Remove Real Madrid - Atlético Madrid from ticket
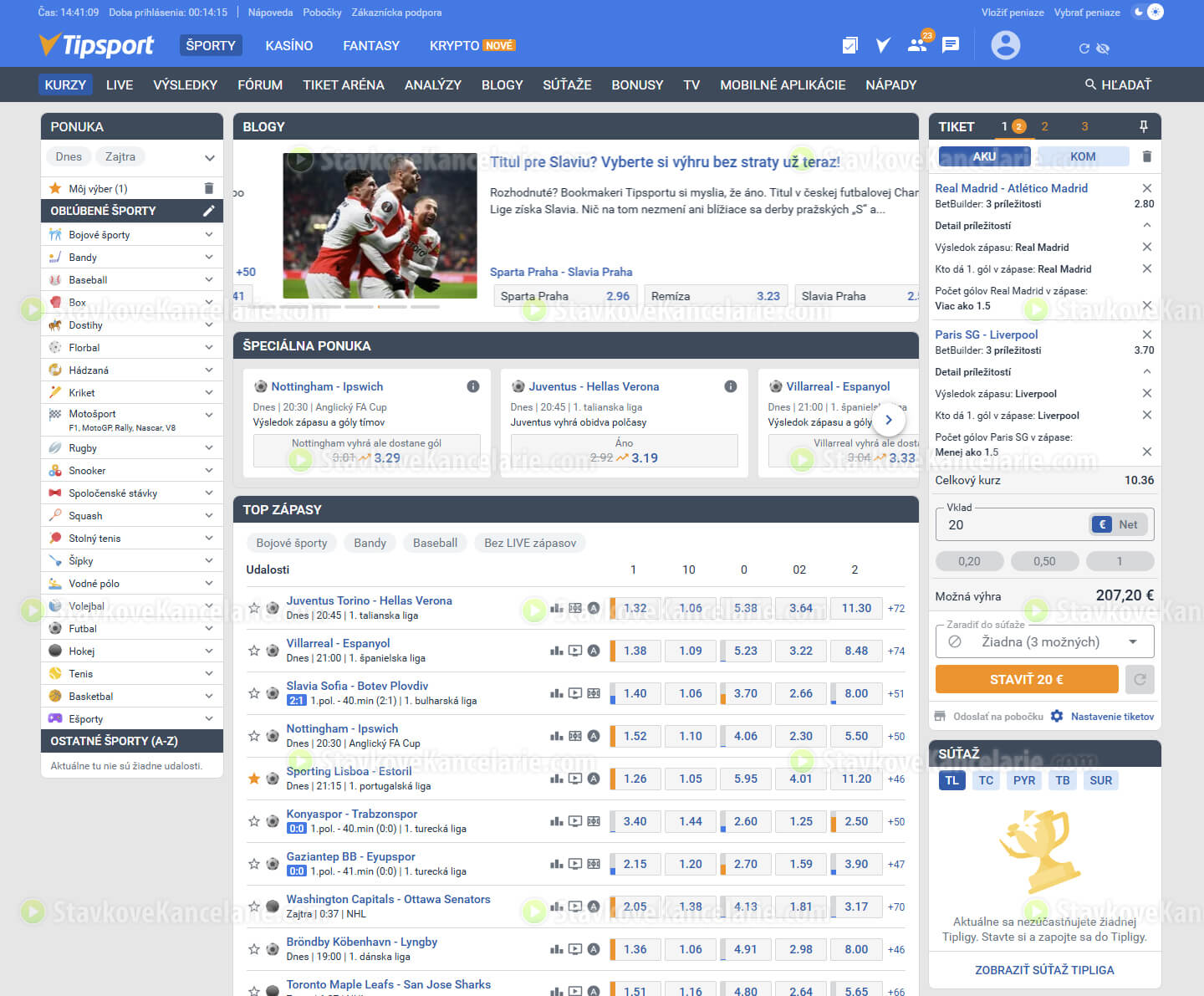1204x996 pixels. point(1147,188)
